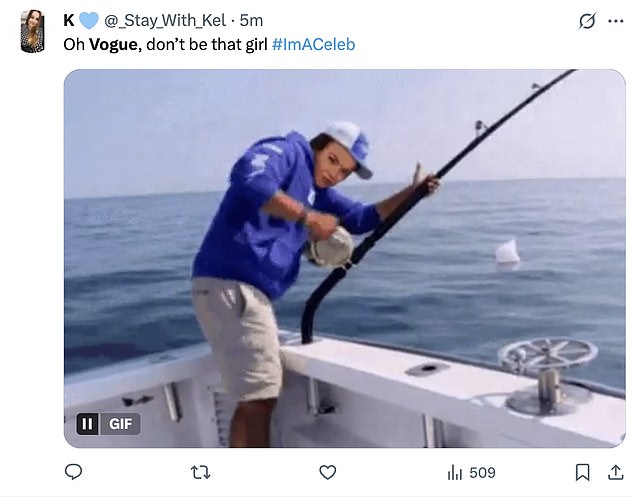Viewport: 634px width, 497px height.
Task: Click the 5m timestamp
Action: pos(251,20)
